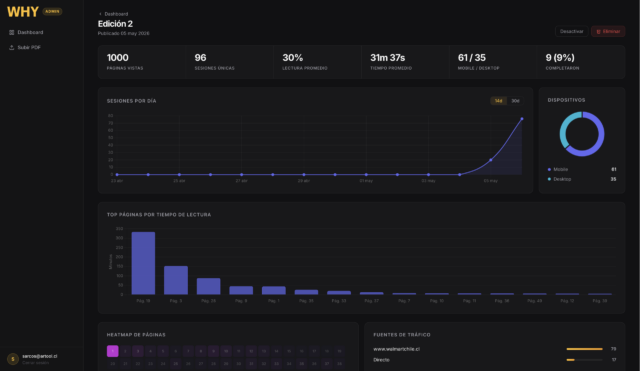Click heatmap cell for page 7
This screenshot has height=371, width=640.
188,351
